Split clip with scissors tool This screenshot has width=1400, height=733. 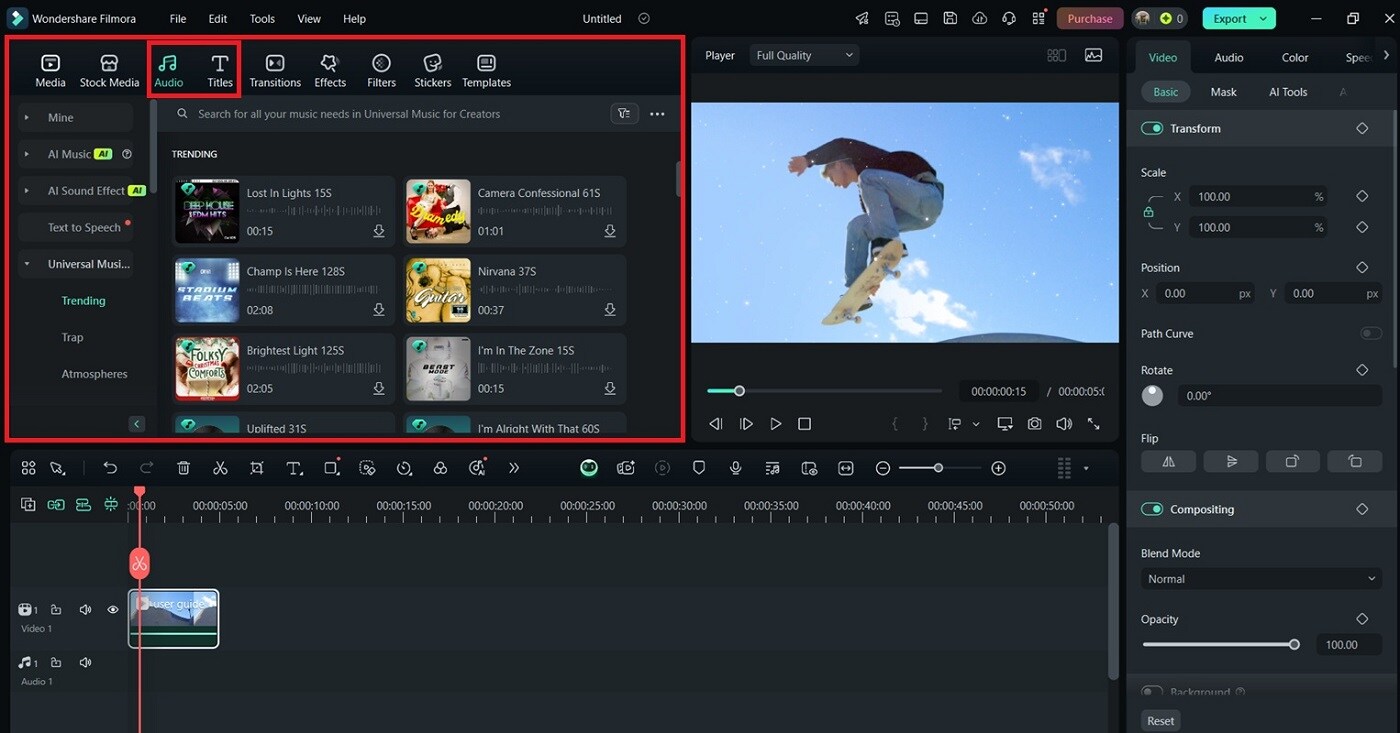220,468
